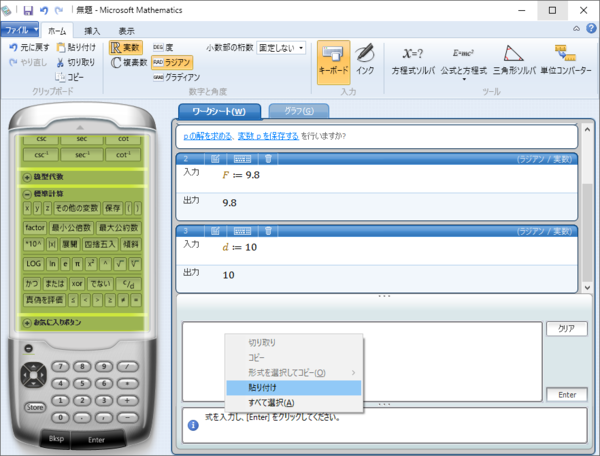Image resolution: width=600 pixels, height=456 pixels.
Task: Click the redo arrow in quick access toolbar
Action: [59, 10]
